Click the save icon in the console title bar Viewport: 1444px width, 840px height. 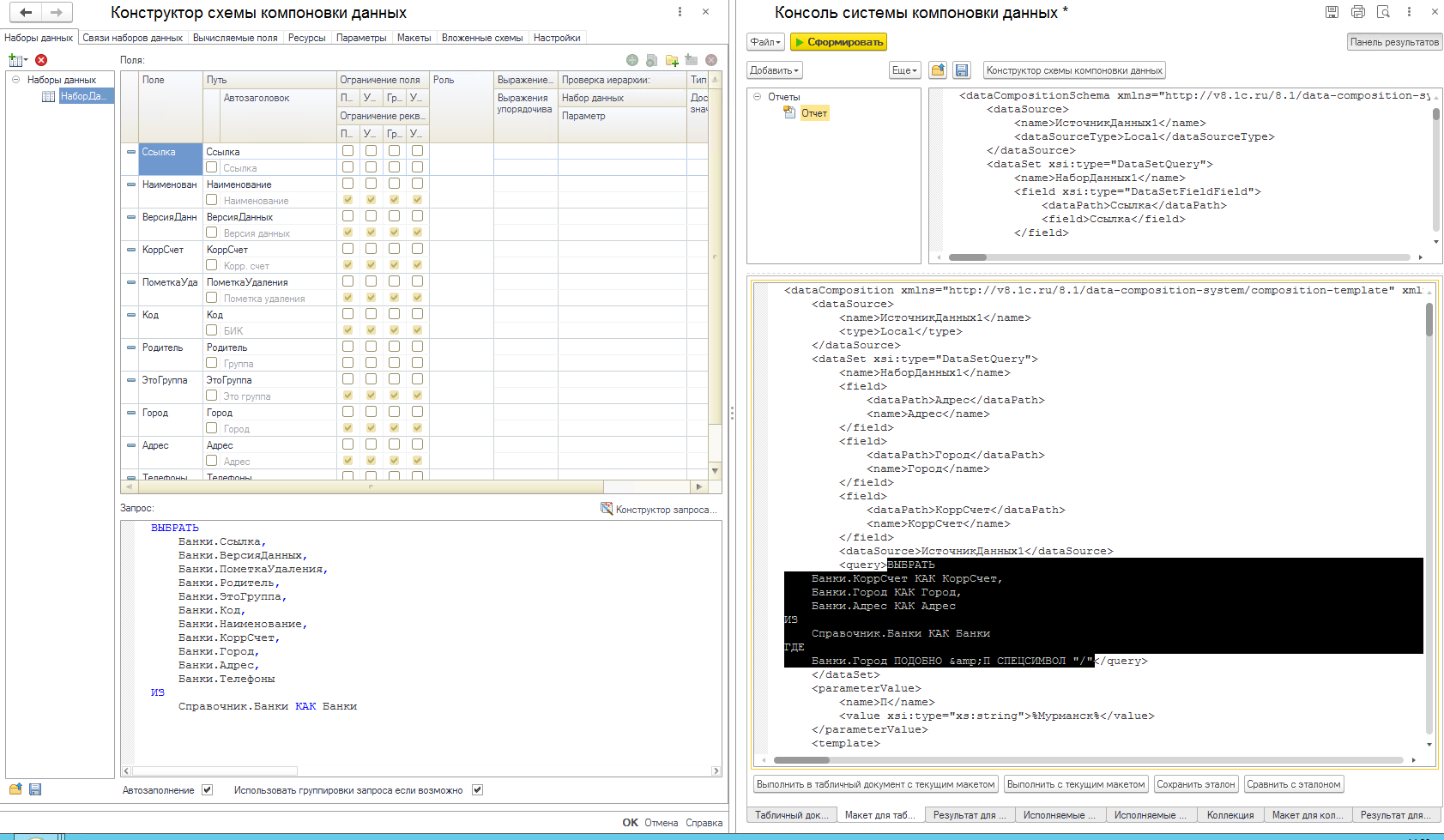click(1332, 12)
